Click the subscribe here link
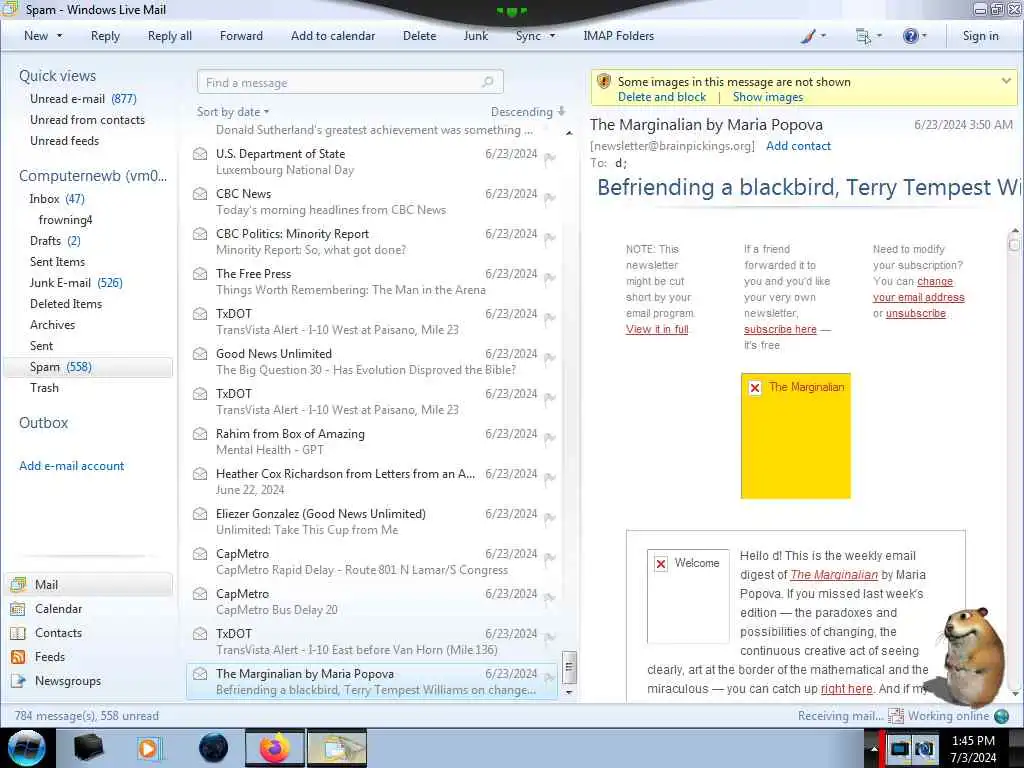Screen dimensions: 1024x768 [x=780, y=329]
